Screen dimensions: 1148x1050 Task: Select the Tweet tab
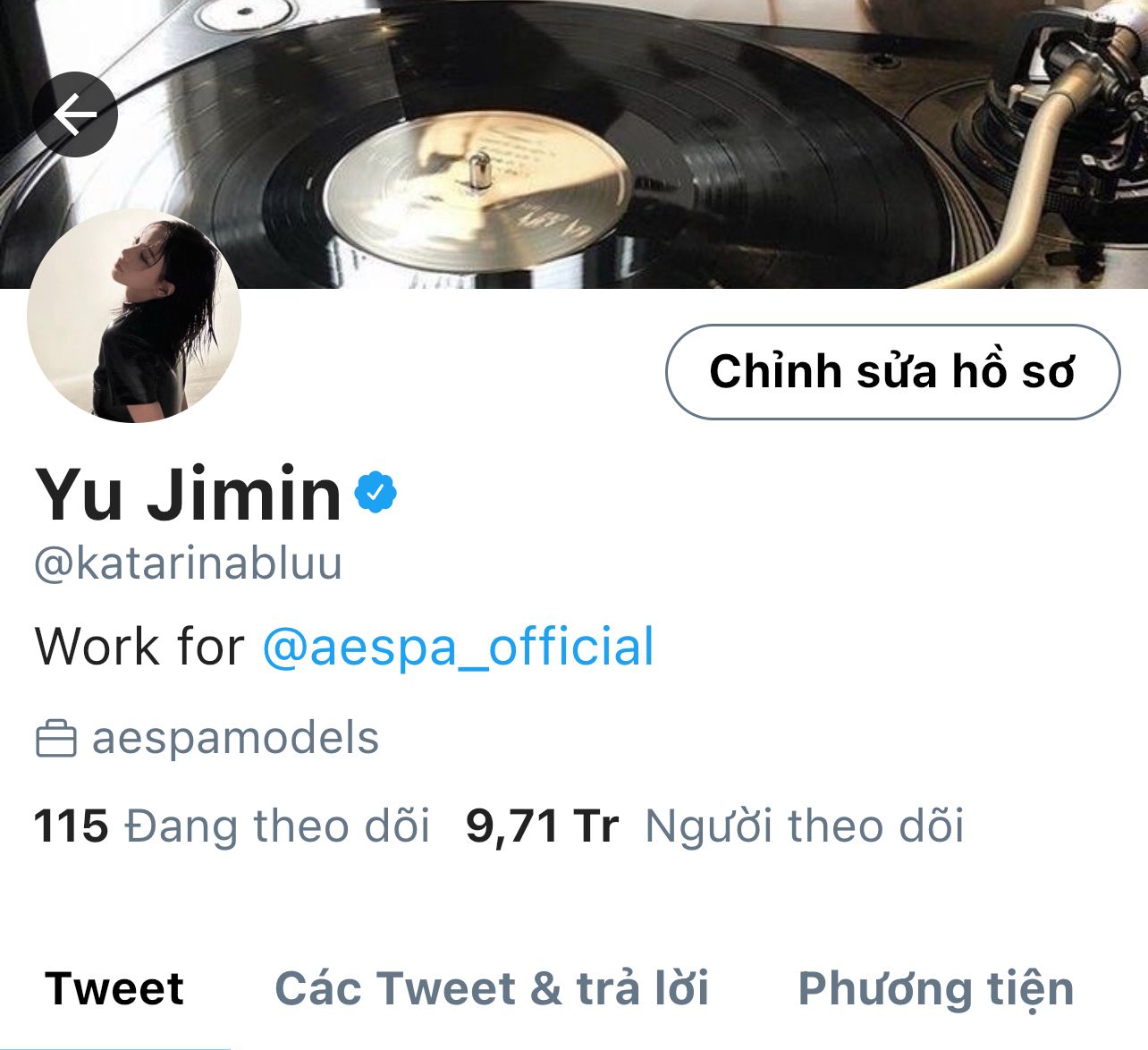coord(114,988)
